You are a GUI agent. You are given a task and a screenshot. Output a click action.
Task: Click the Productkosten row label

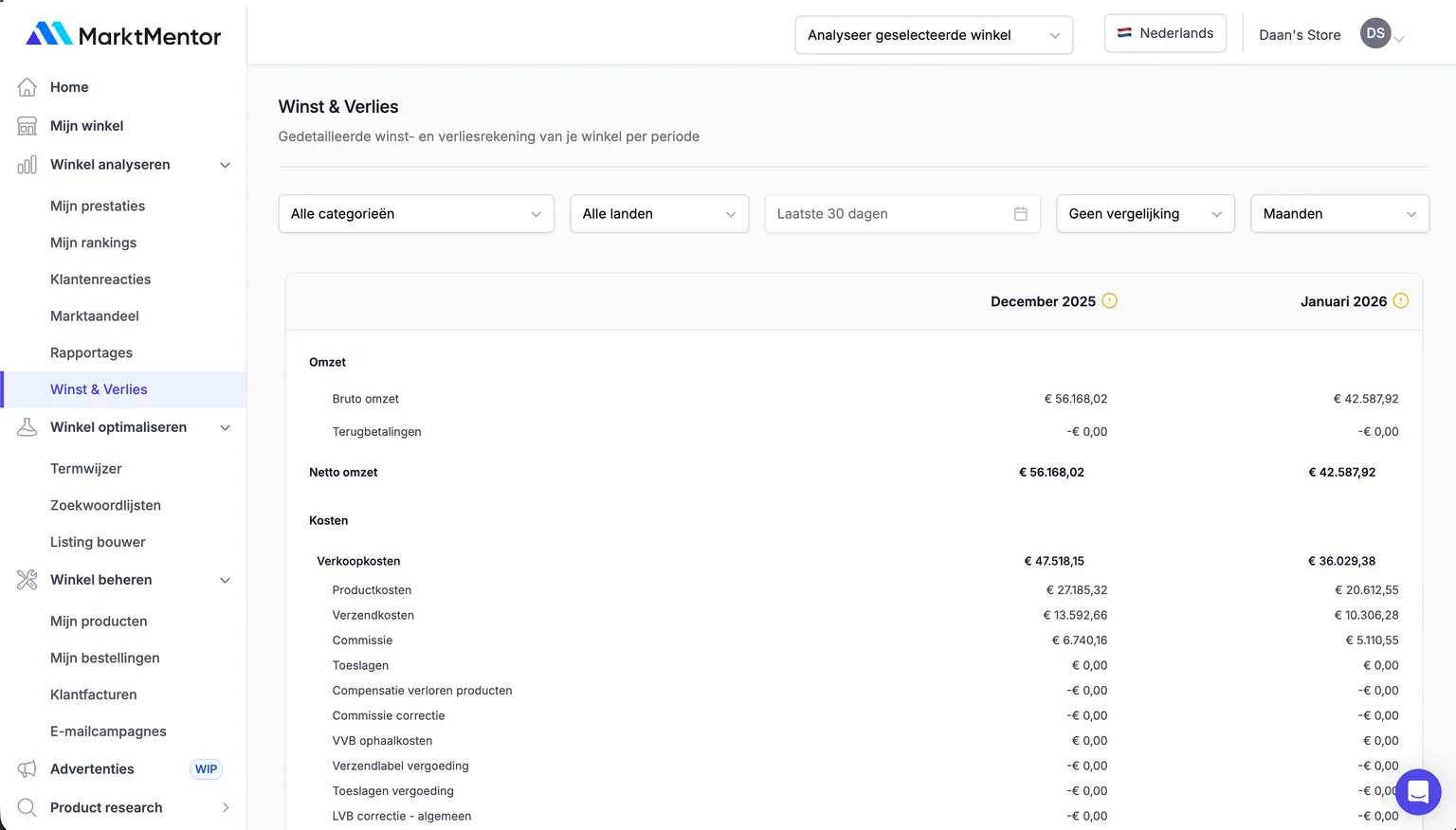point(372,590)
